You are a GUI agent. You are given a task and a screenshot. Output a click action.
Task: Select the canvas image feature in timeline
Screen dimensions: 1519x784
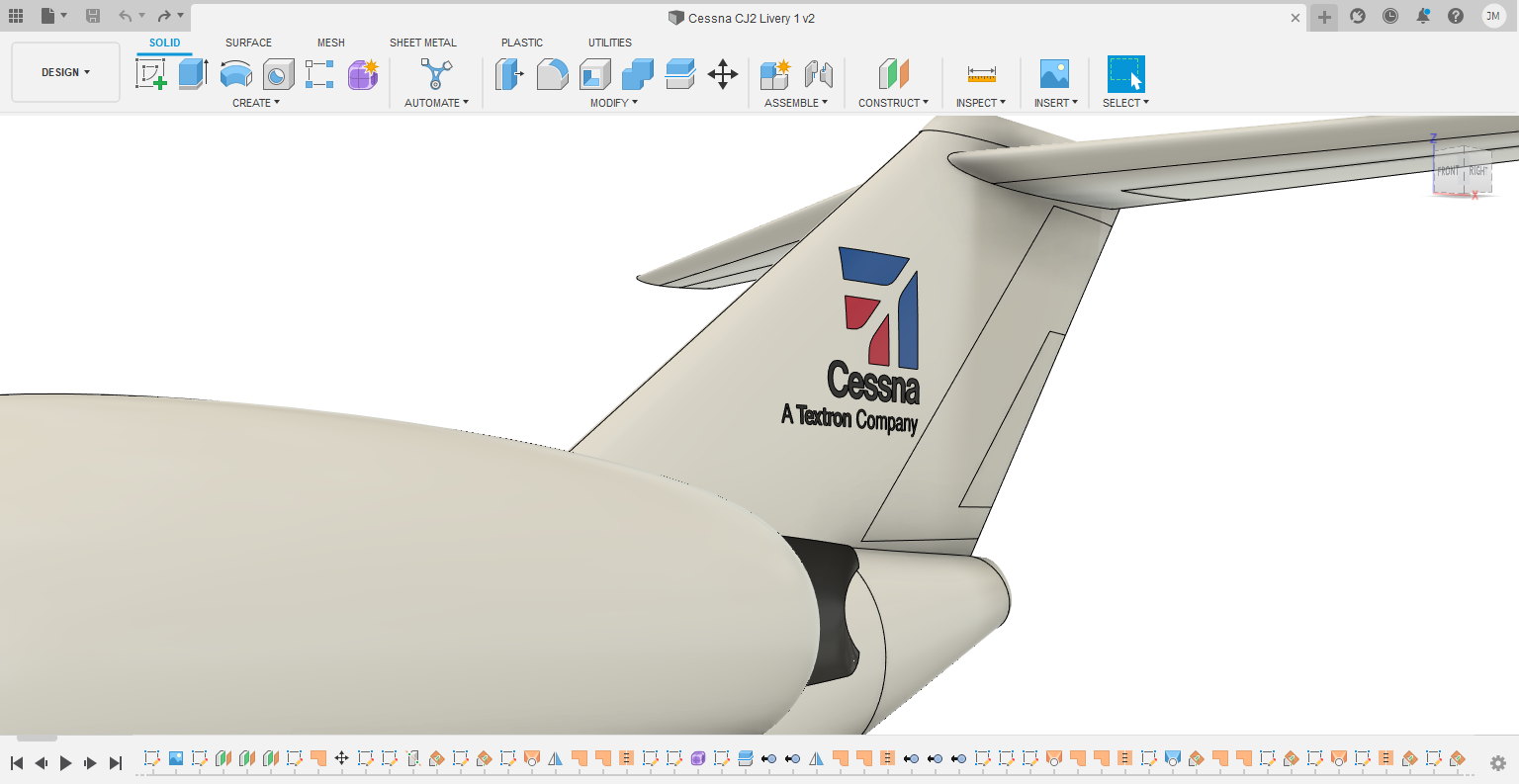coord(176,758)
